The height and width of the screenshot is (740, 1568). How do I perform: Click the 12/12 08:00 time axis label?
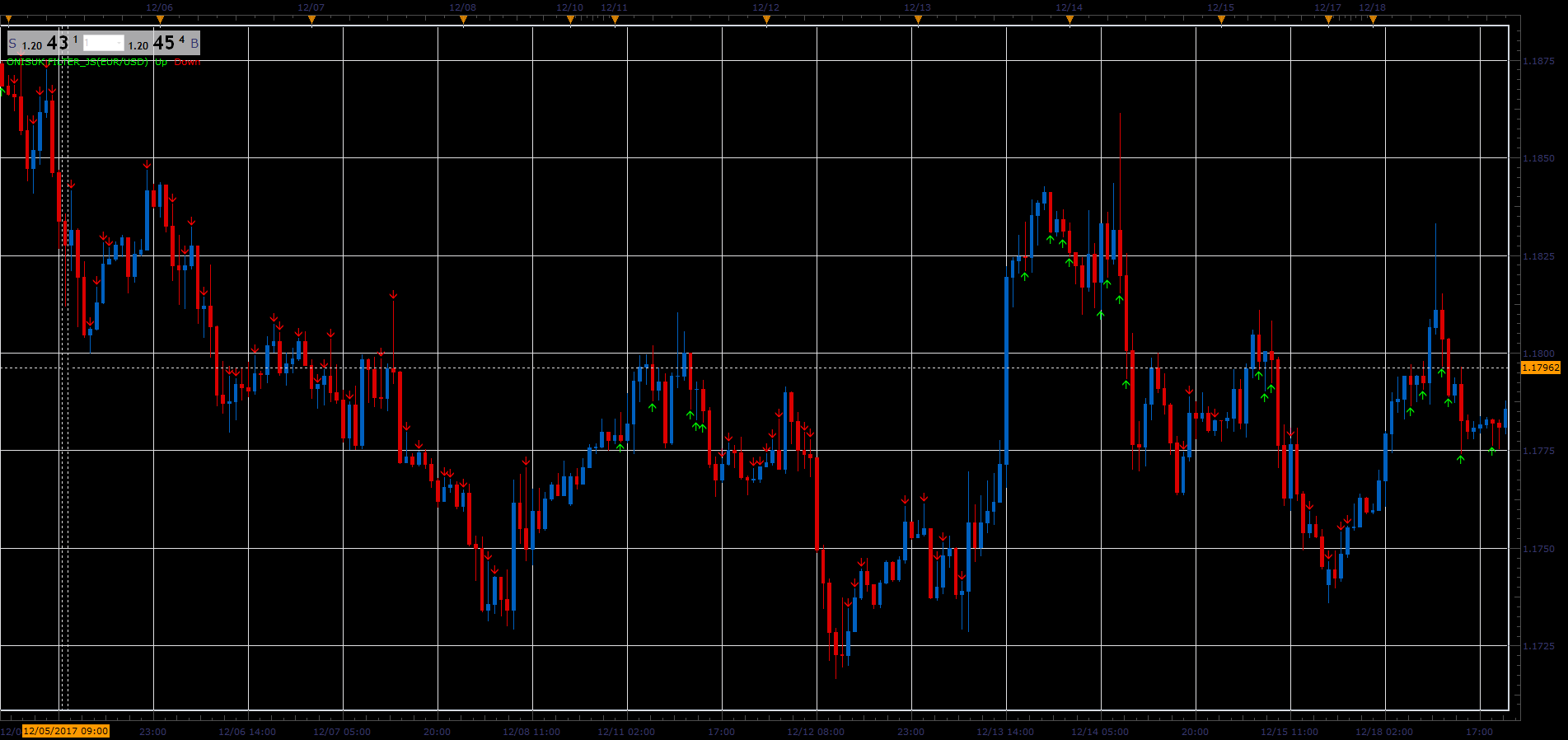click(x=816, y=732)
